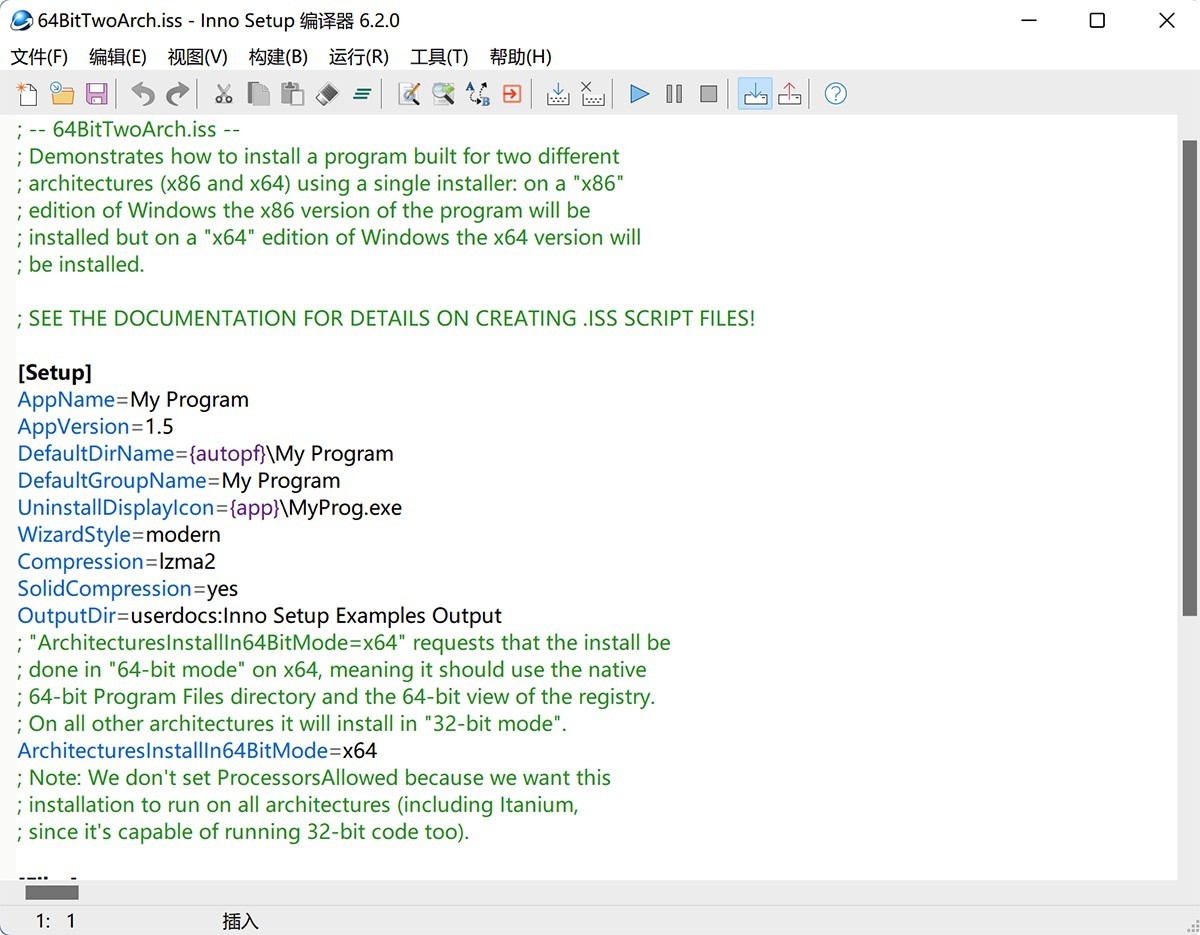This screenshot has height=935, width=1200.
Task: Delete selection with eraser icon
Action: pyautogui.click(x=327, y=94)
